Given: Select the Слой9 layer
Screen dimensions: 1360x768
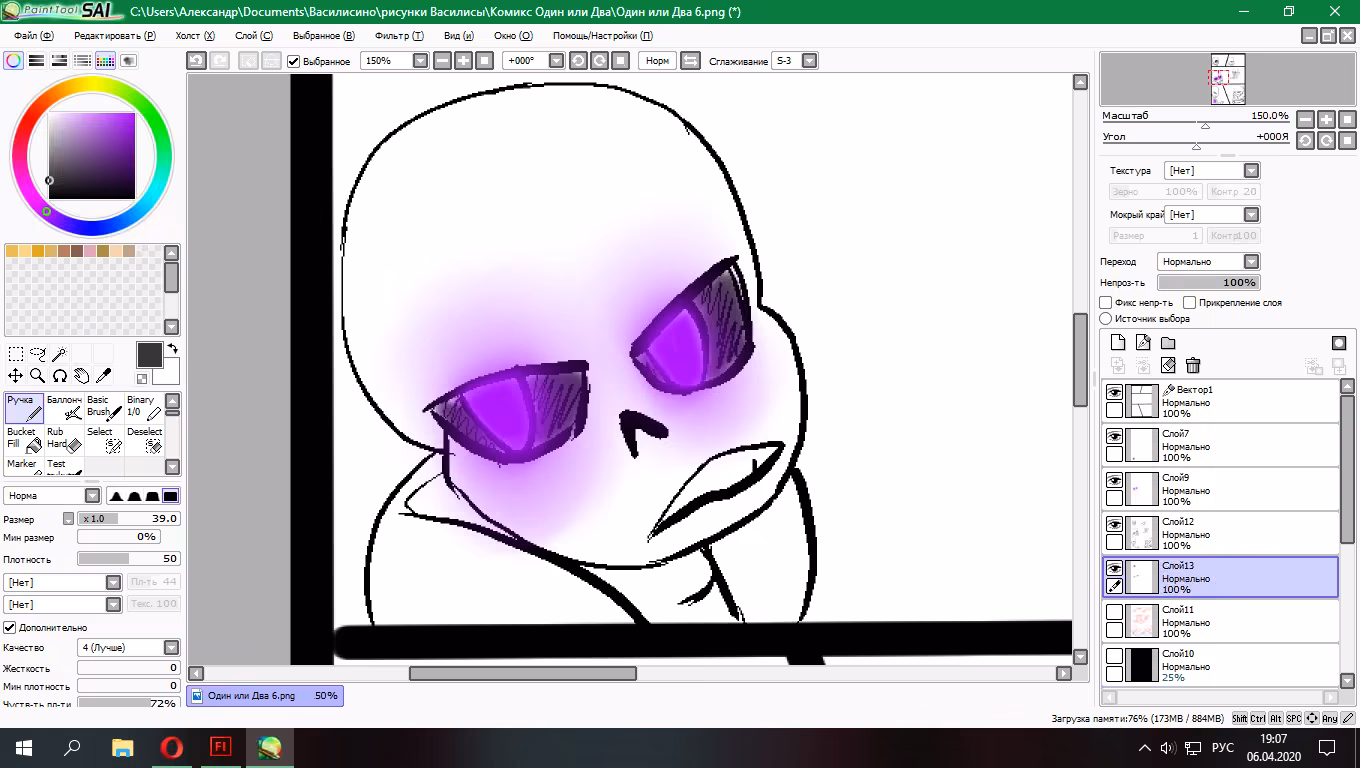Looking at the screenshot, I should (1220, 490).
